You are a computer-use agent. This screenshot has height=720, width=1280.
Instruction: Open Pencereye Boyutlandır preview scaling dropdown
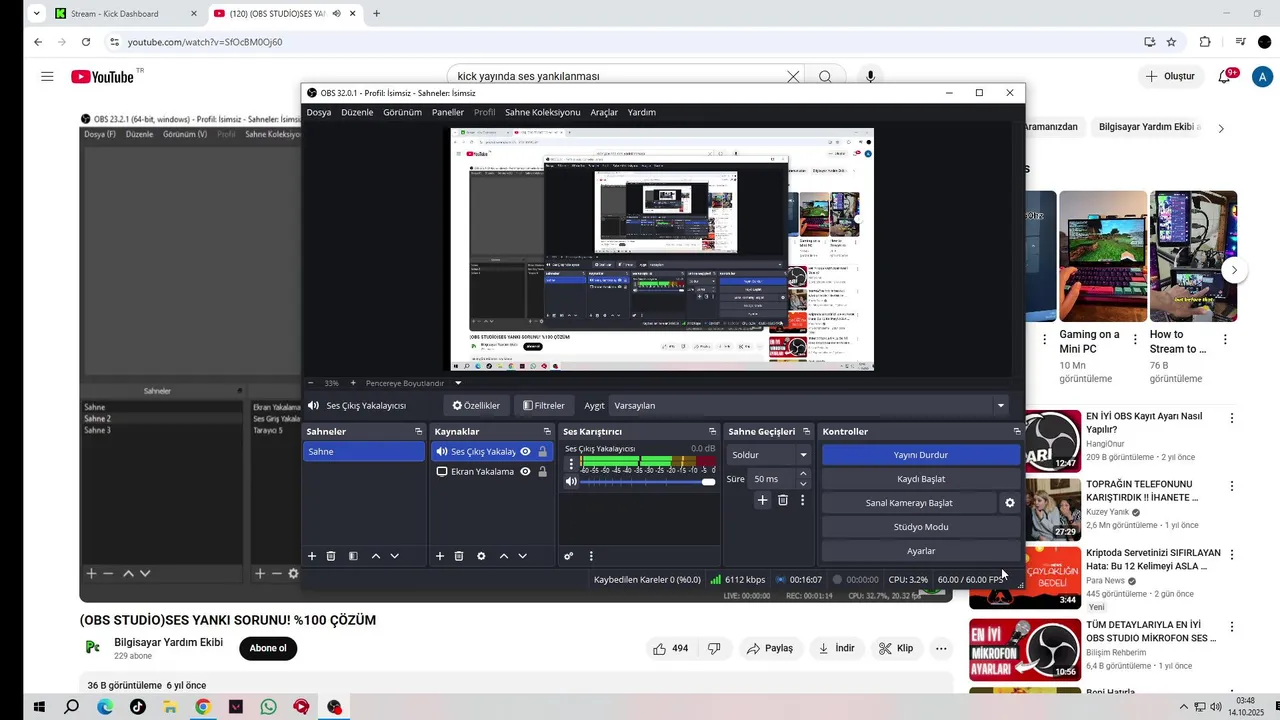458,383
